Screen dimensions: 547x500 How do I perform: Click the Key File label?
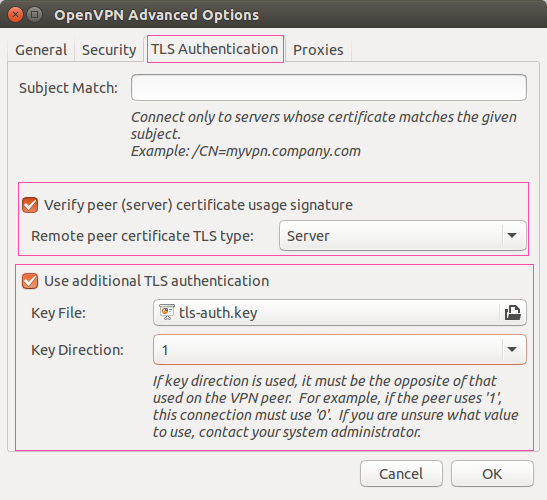pos(58,313)
